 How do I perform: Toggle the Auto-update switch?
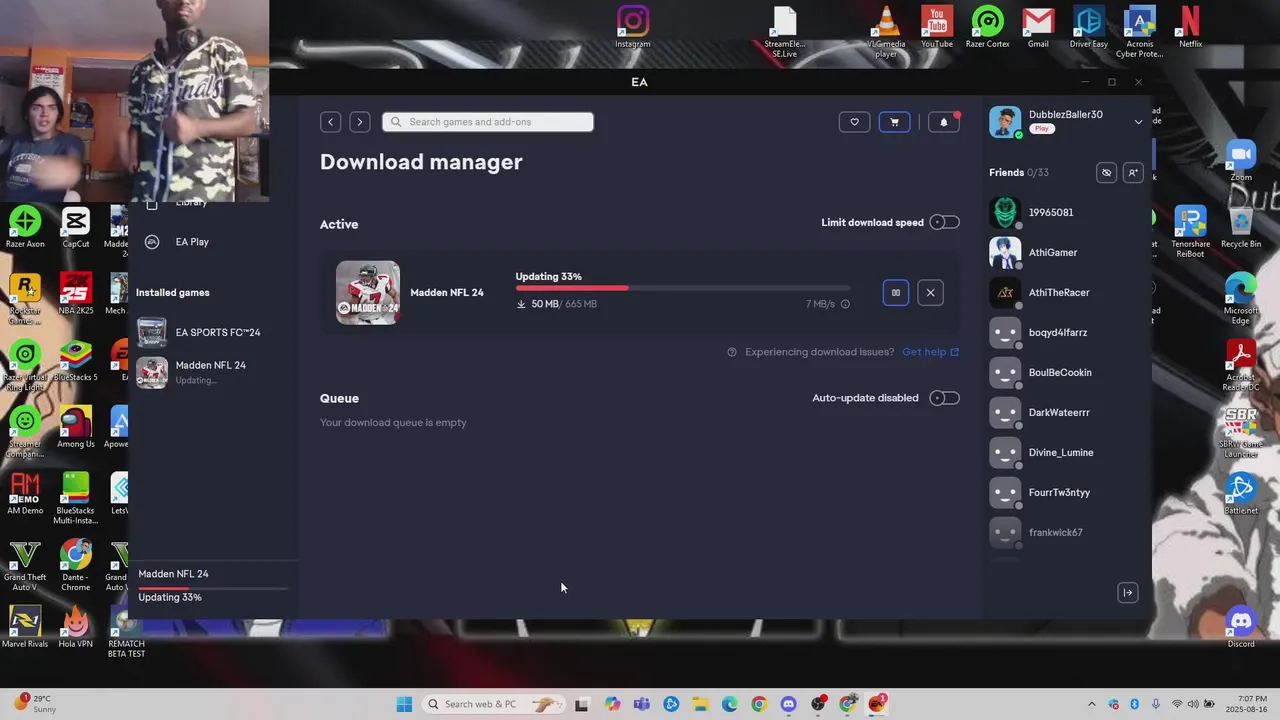click(x=944, y=398)
